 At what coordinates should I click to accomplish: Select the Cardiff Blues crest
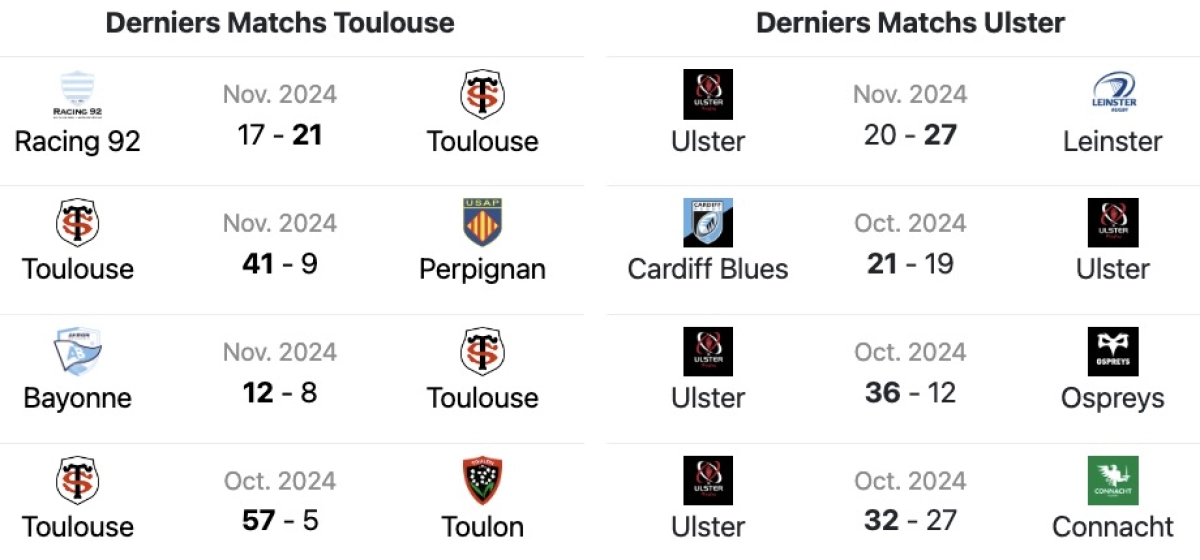[708, 223]
